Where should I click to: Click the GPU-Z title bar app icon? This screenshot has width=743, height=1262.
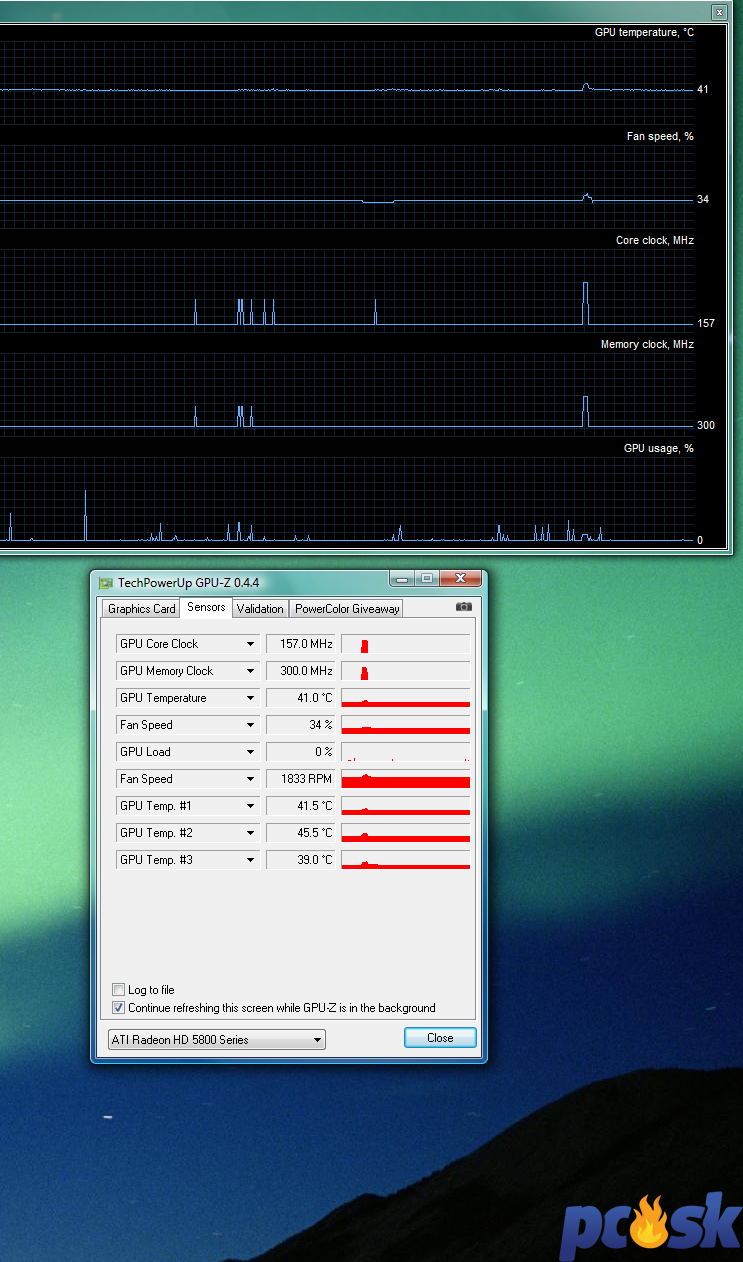click(x=106, y=582)
